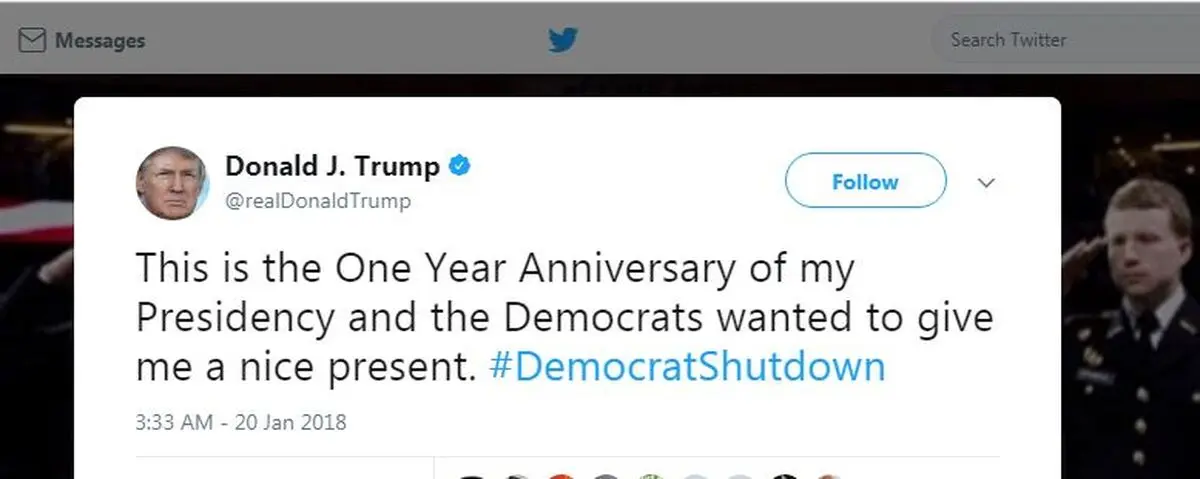Expand the tweet options chevron
This screenshot has height=479, width=1200.
[986, 183]
